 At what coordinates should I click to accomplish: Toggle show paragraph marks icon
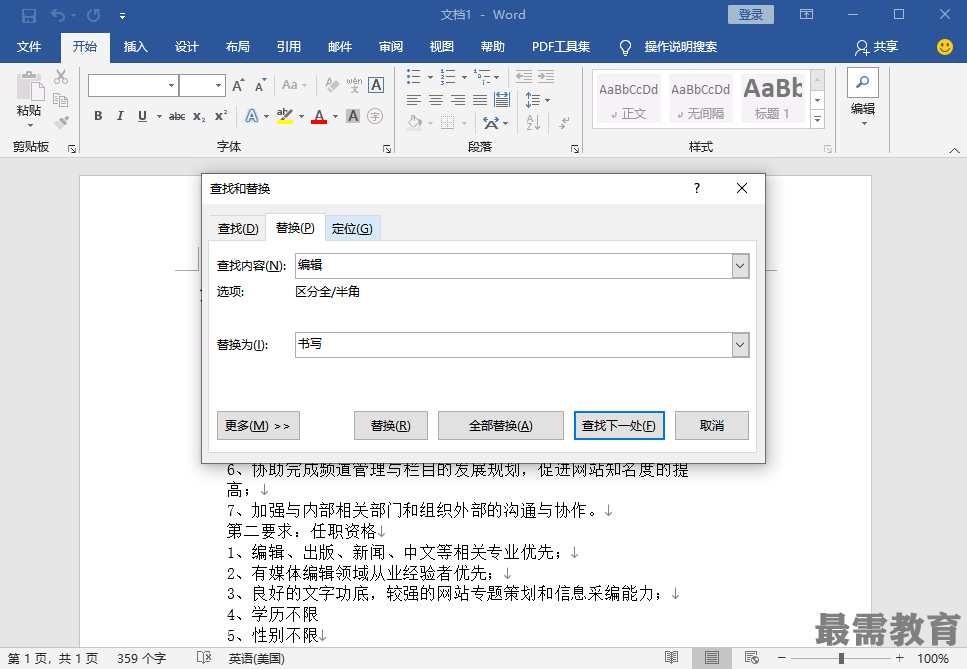[564, 123]
